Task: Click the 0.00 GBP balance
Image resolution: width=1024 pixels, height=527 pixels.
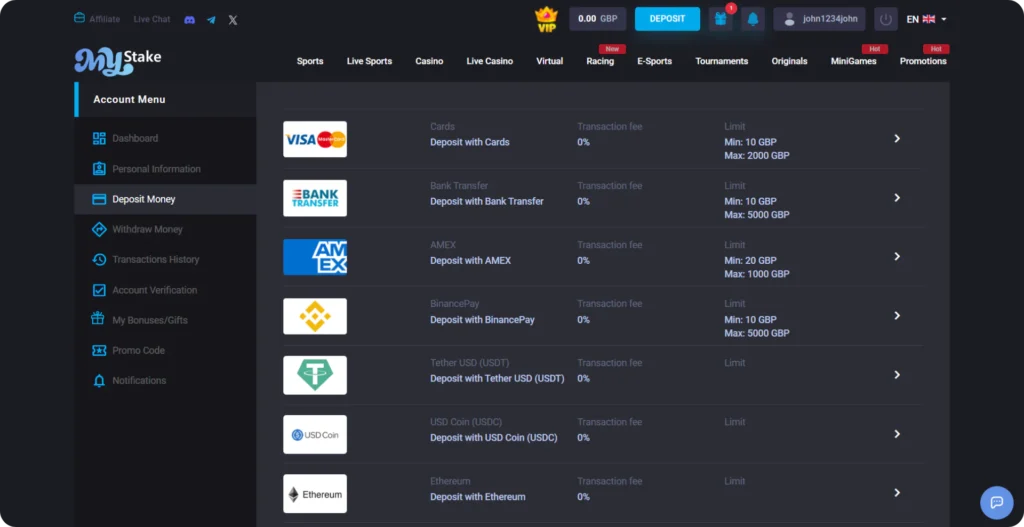Action: [x=598, y=19]
